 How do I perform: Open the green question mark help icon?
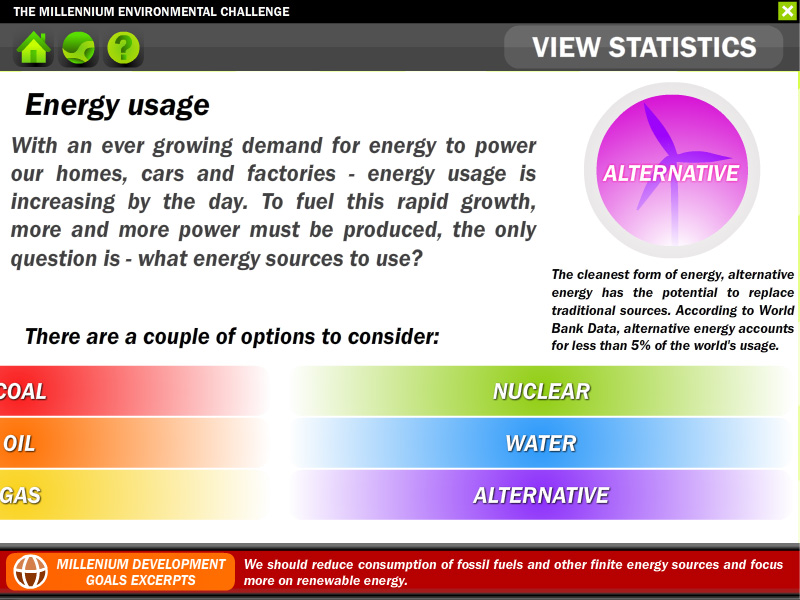tap(123, 48)
